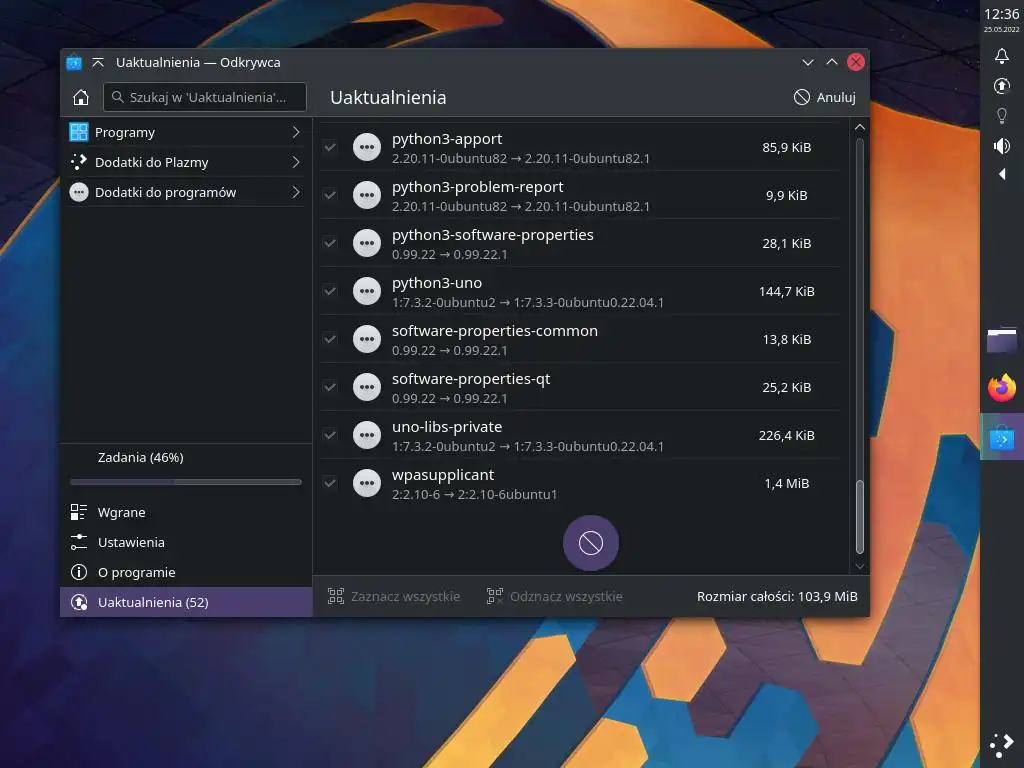Viewport: 1024px width, 768px height.
Task: Toggle checkbox for python3-uno
Action: pyautogui.click(x=330, y=291)
